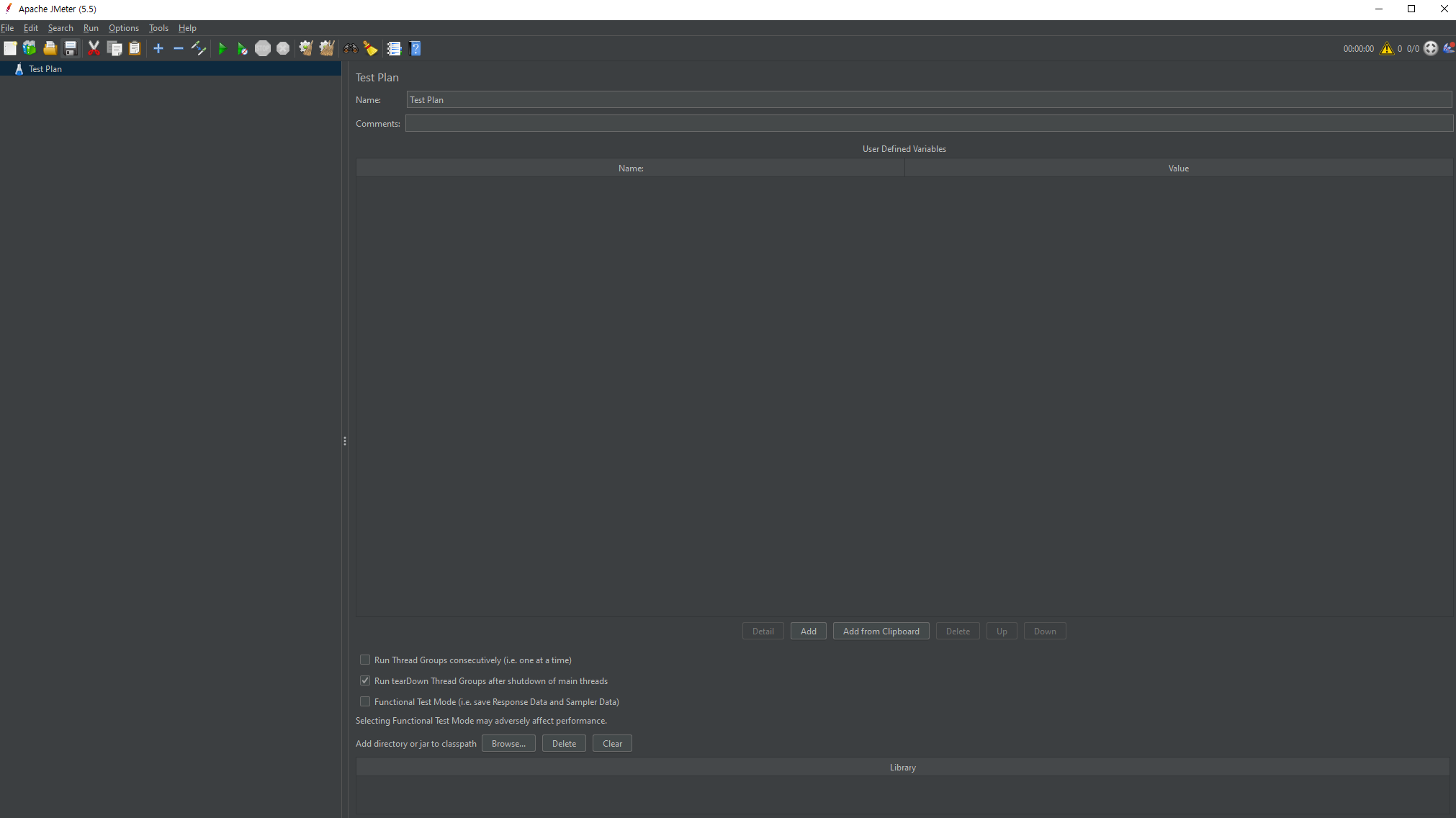
Task: Click the binoculars Search icon
Action: pyautogui.click(x=351, y=48)
